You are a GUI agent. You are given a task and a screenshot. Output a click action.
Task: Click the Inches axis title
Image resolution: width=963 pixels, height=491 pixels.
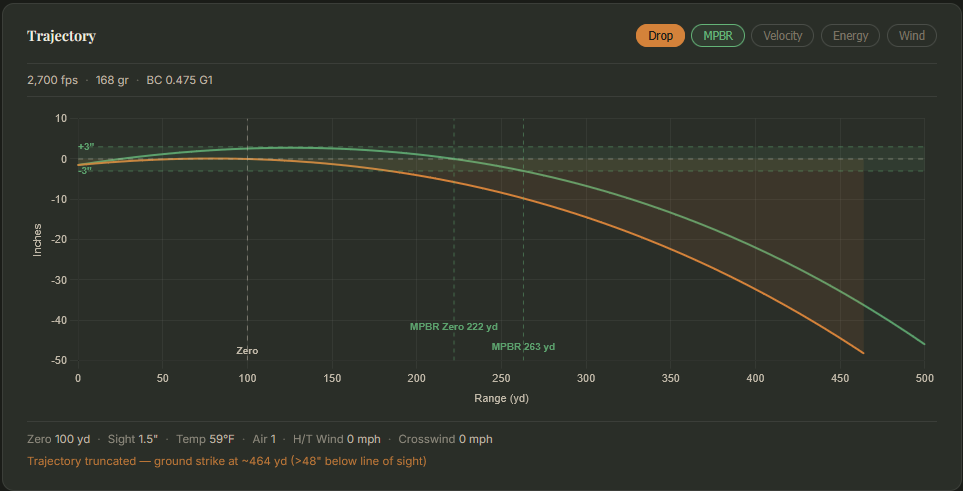37,240
